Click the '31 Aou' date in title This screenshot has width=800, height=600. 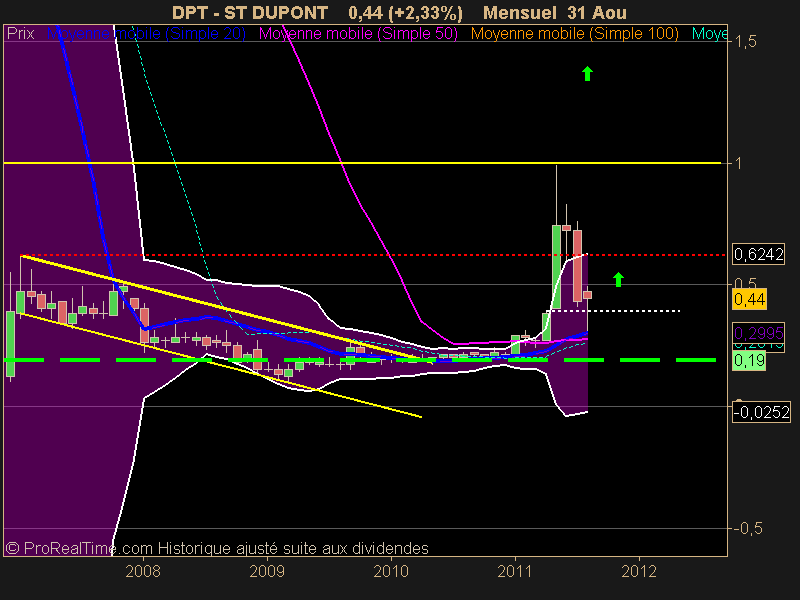596,13
